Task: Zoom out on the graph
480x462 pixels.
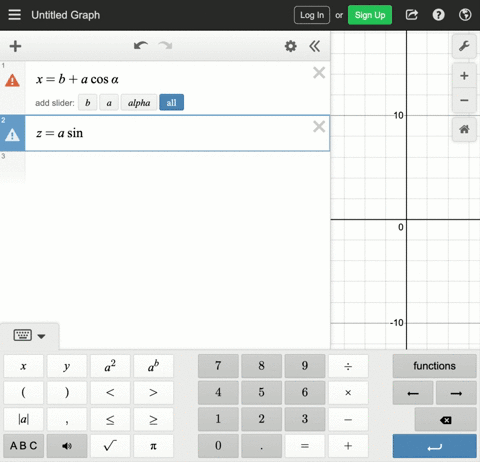Action: (464, 100)
